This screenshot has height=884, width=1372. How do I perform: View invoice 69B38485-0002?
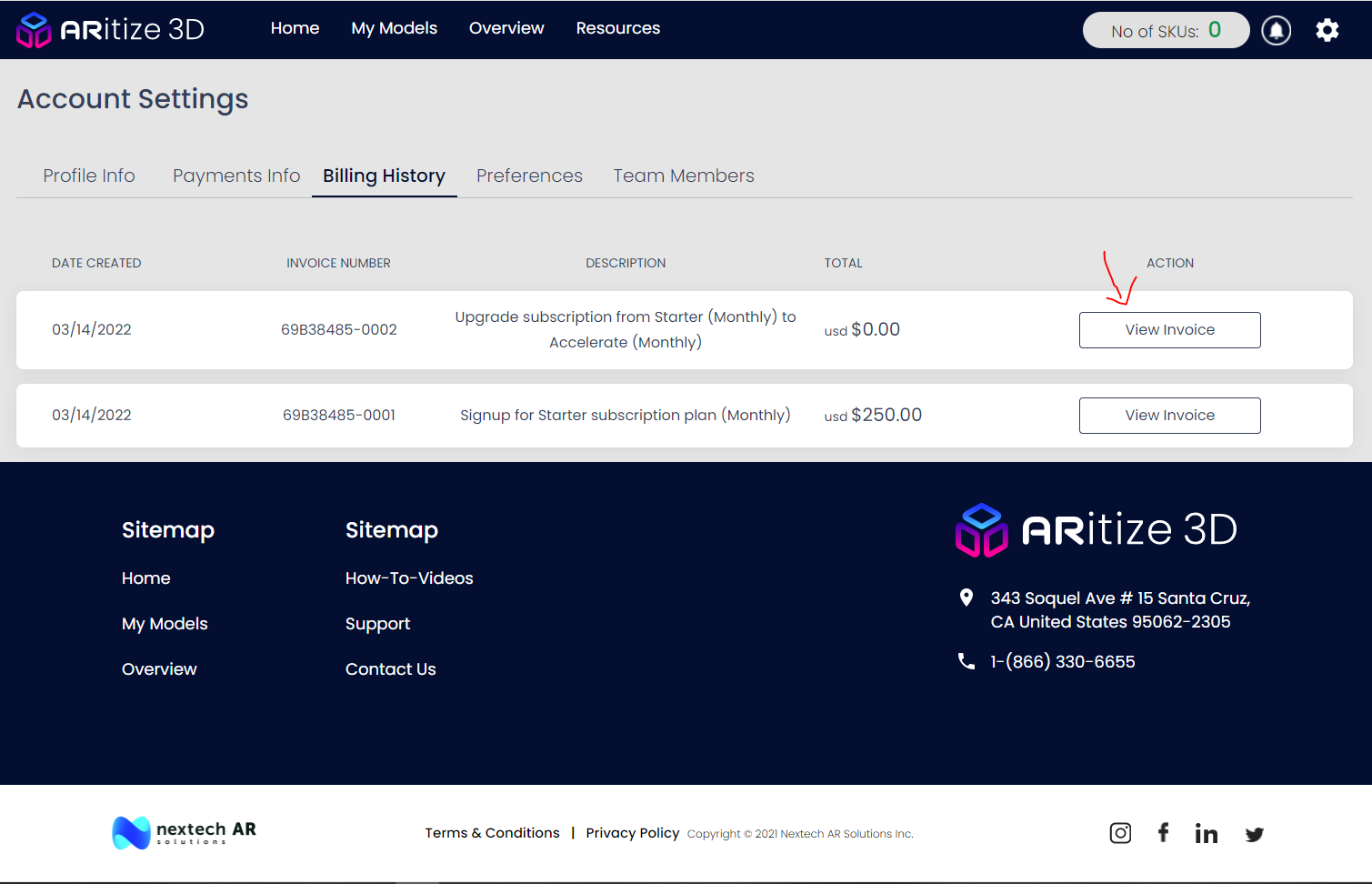tap(1169, 330)
